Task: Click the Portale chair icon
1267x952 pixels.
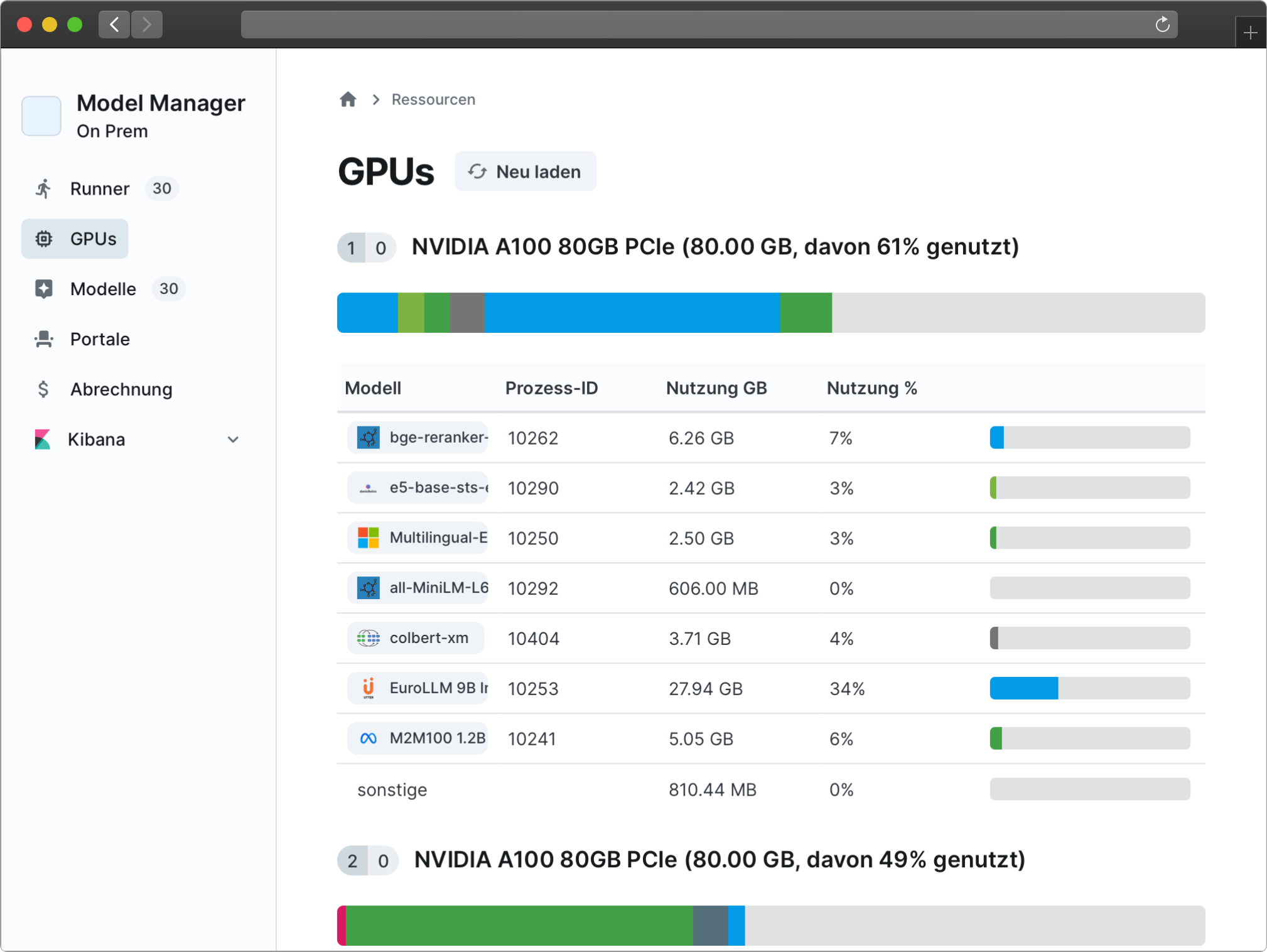Action: [43, 339]
